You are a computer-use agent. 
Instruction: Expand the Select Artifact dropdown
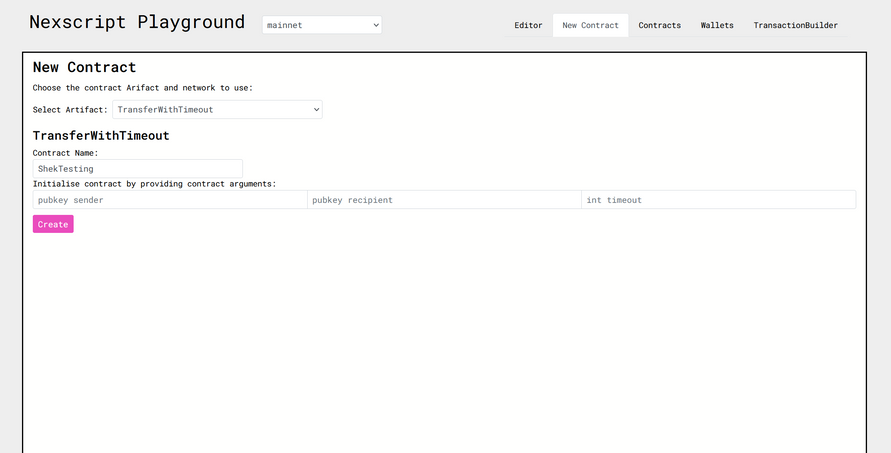tap(216, 109)
